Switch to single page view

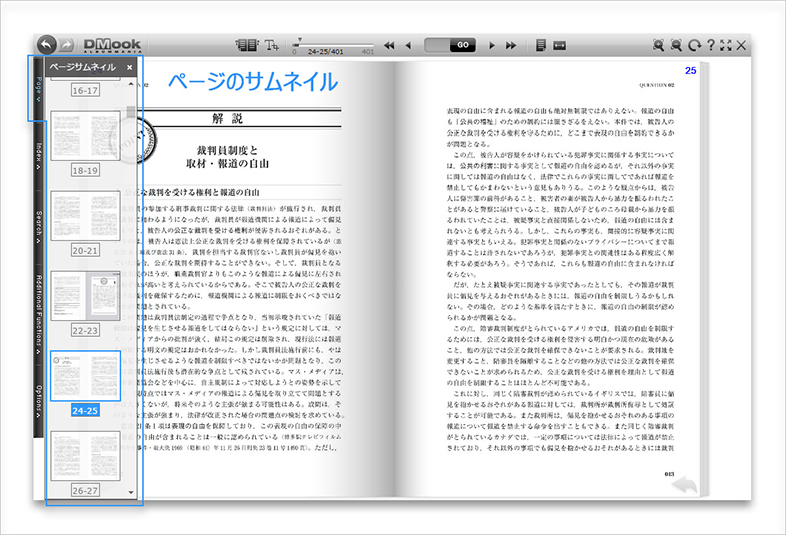click(x=540, y=45)
